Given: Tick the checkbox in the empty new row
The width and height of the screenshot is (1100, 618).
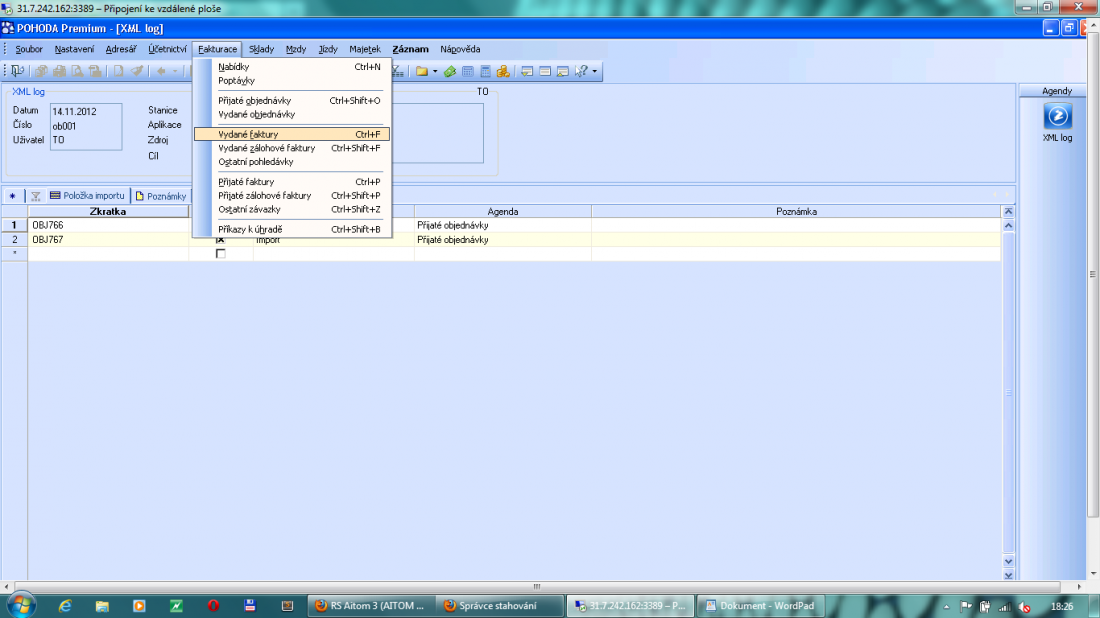Looking at the screenshot, I should [x=221, y=254].
